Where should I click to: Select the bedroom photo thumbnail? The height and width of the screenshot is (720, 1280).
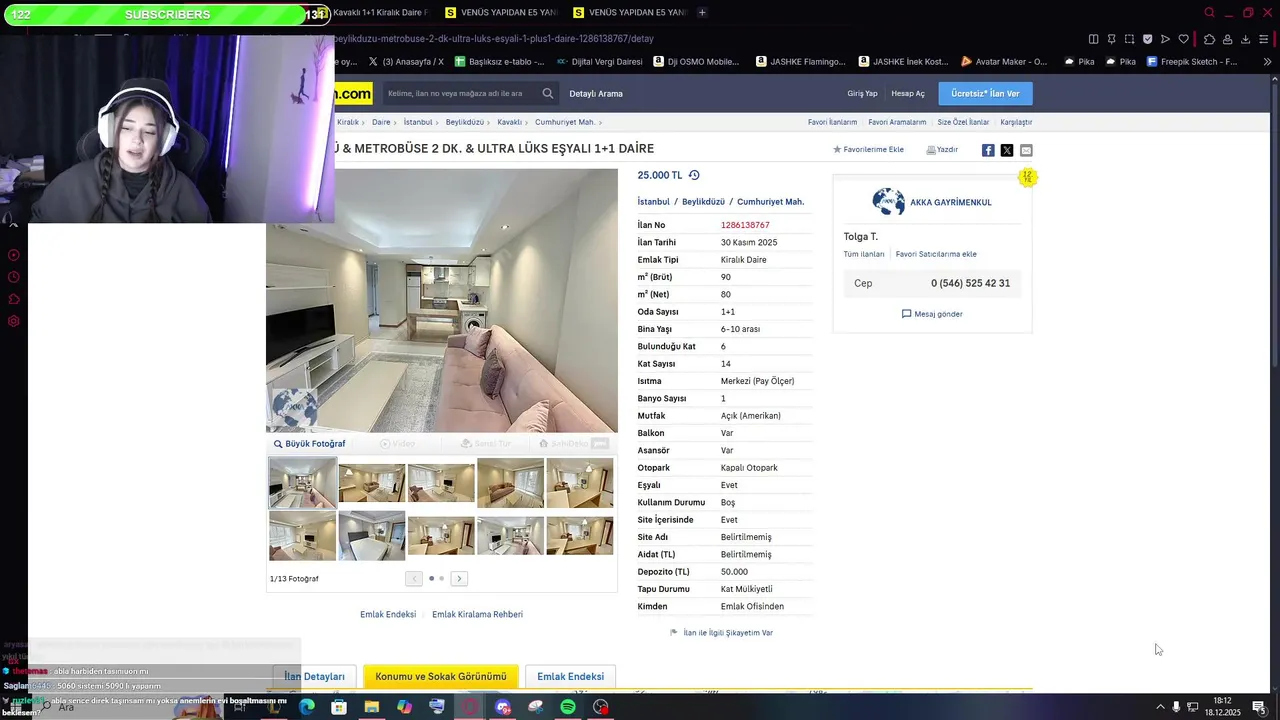click(372, 536)
